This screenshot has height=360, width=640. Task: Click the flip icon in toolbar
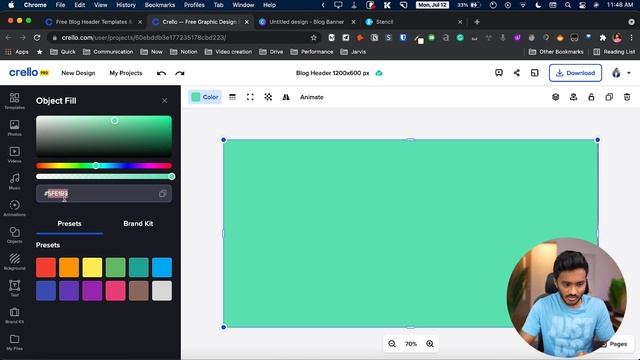click(x=286, y=97)
